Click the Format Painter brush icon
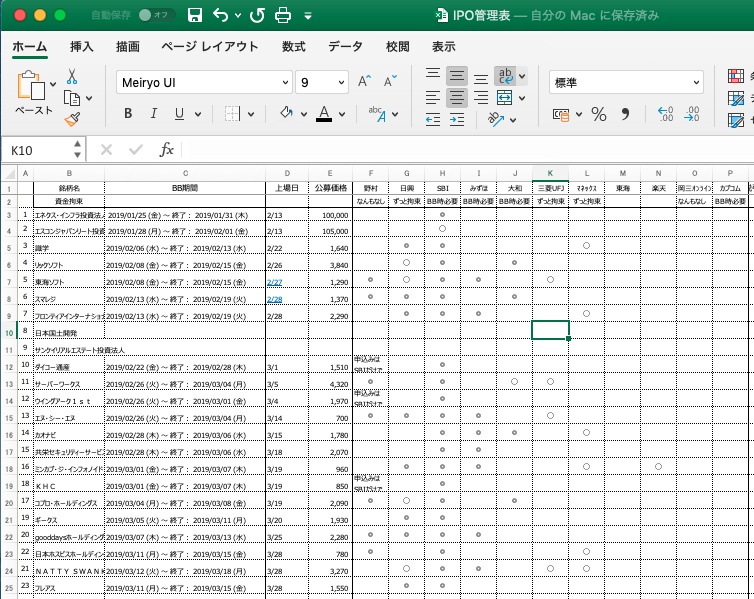The image size is (754, 599). (x=72, y=119)
